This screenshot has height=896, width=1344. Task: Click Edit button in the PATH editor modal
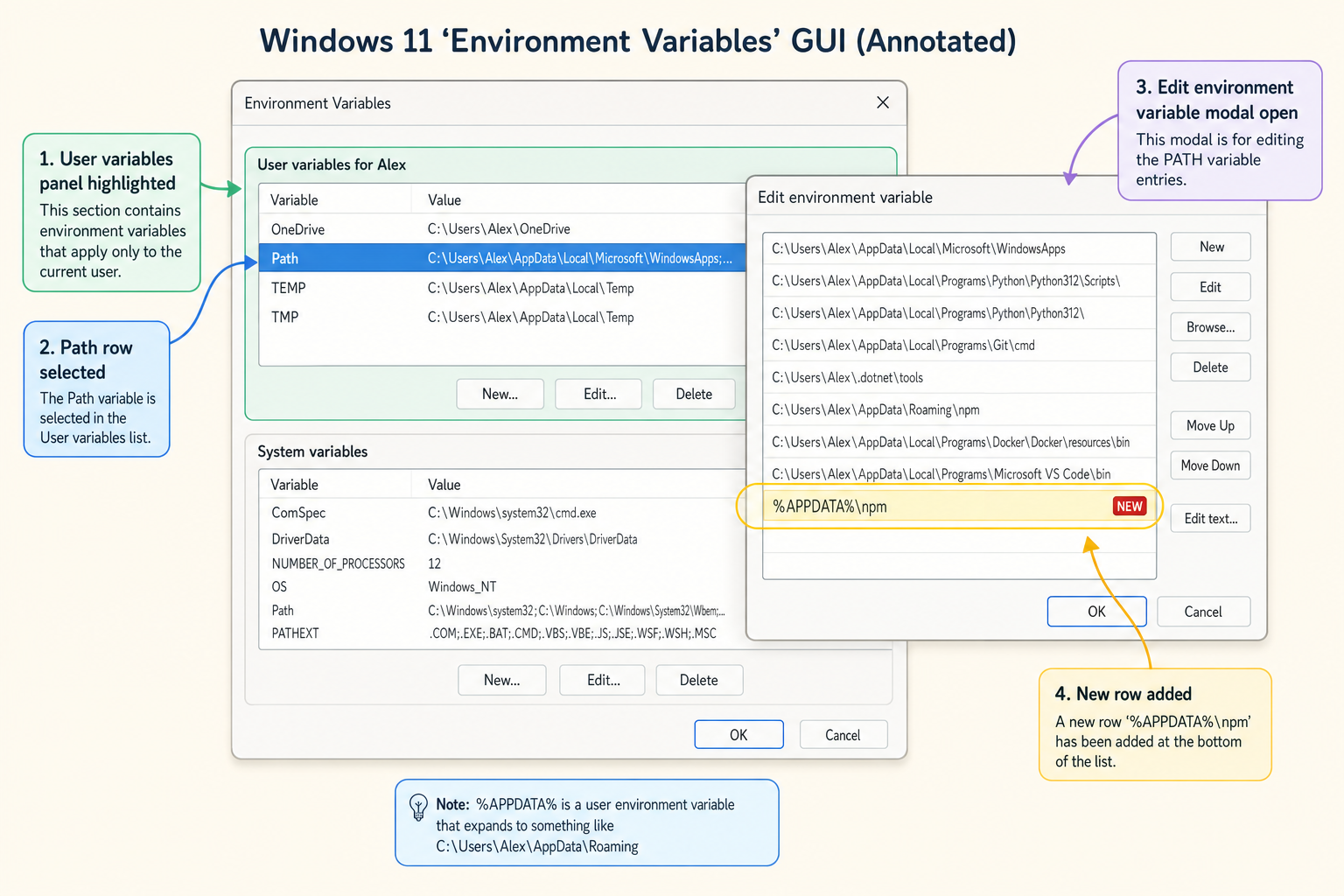point(1211,287)
